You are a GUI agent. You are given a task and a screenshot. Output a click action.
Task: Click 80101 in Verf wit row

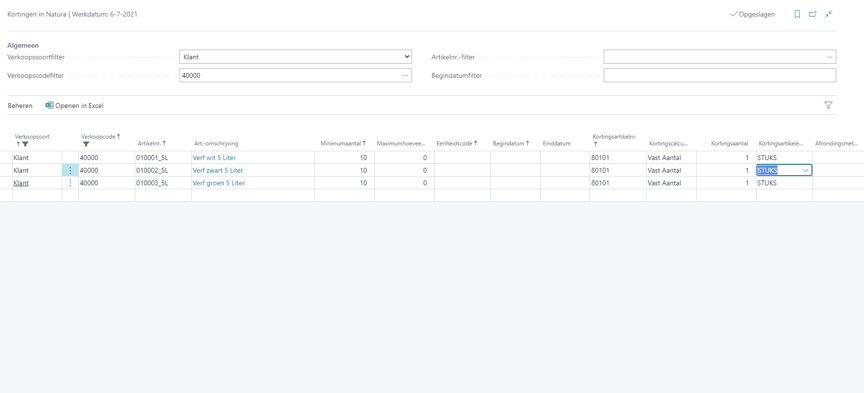click(x=600, y=158)
